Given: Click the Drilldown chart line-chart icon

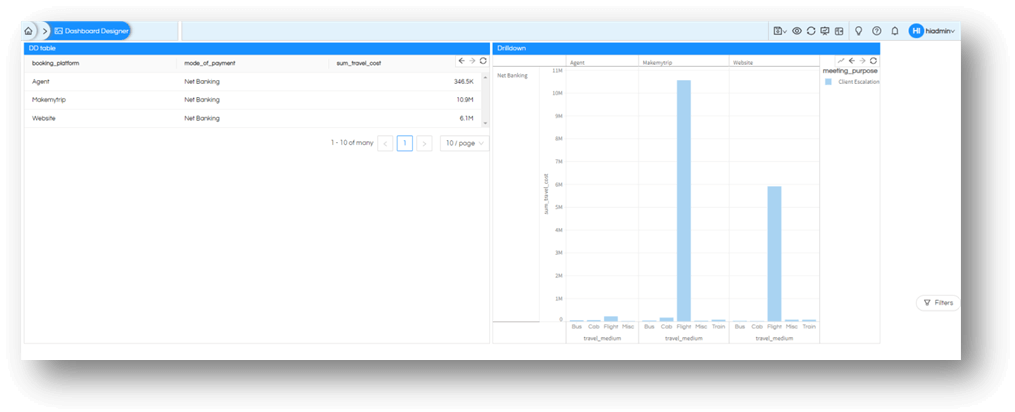Looking at the screenshot, I should click(841, 60).
